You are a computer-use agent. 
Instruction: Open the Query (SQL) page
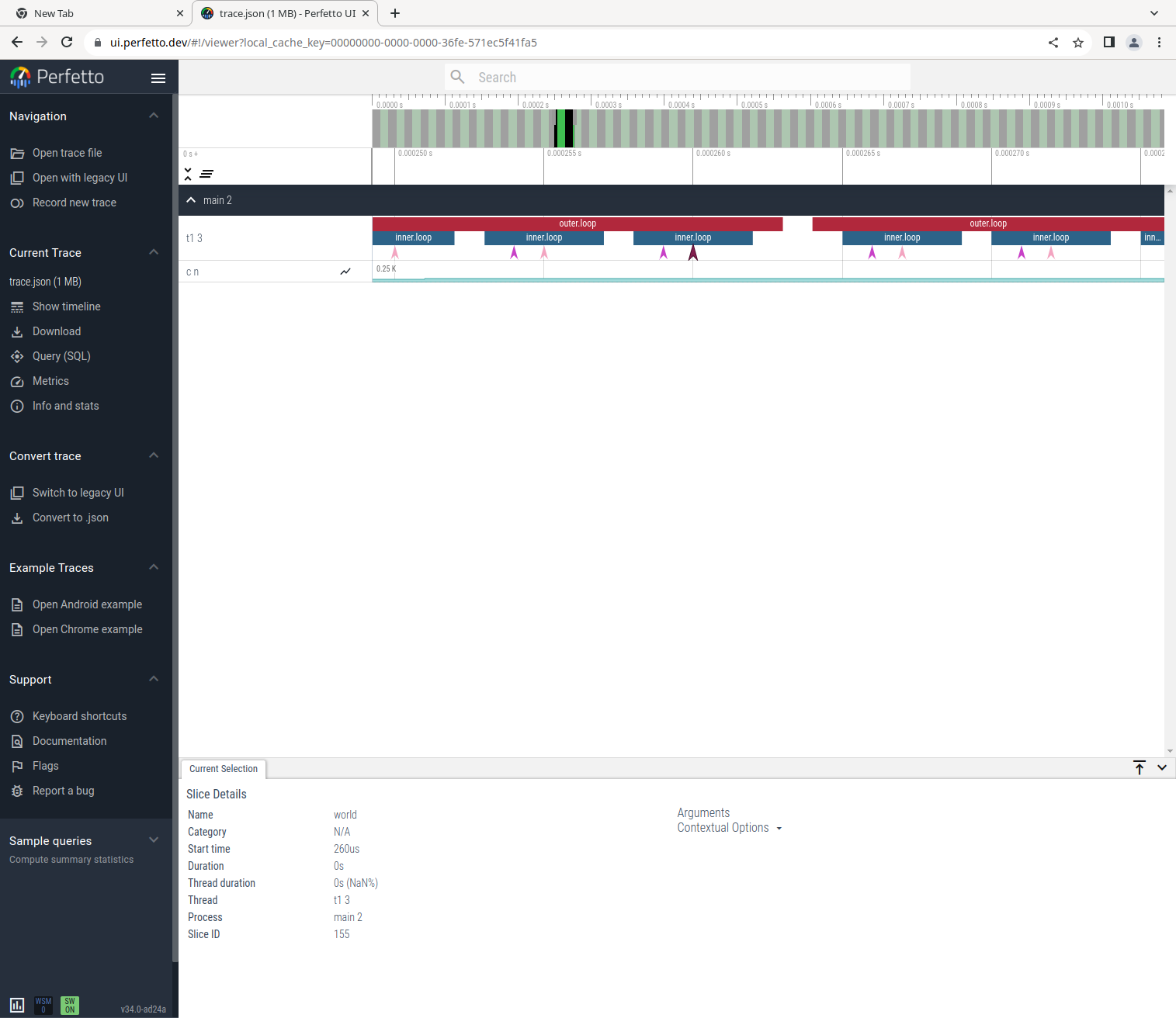(61, 356)
